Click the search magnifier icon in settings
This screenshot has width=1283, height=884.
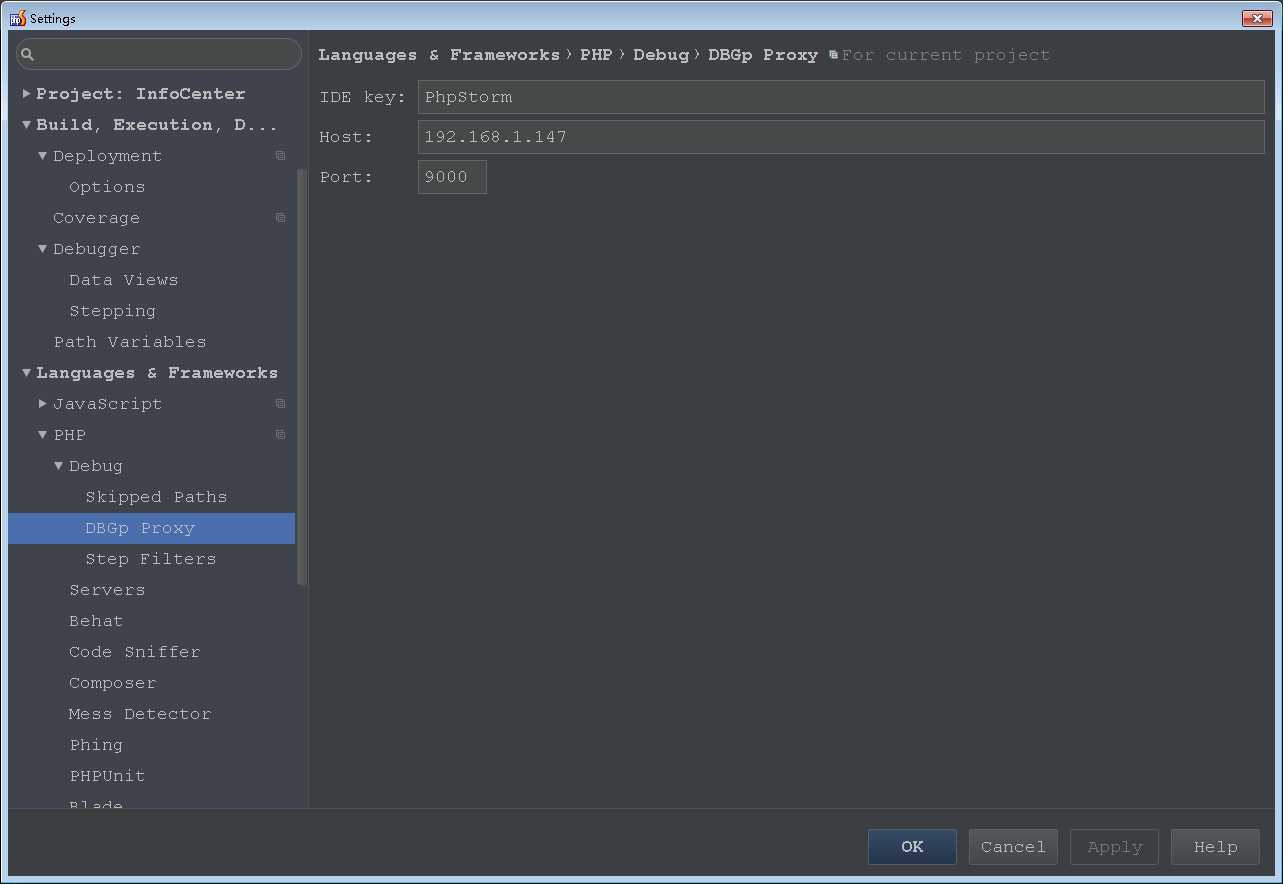28,54
